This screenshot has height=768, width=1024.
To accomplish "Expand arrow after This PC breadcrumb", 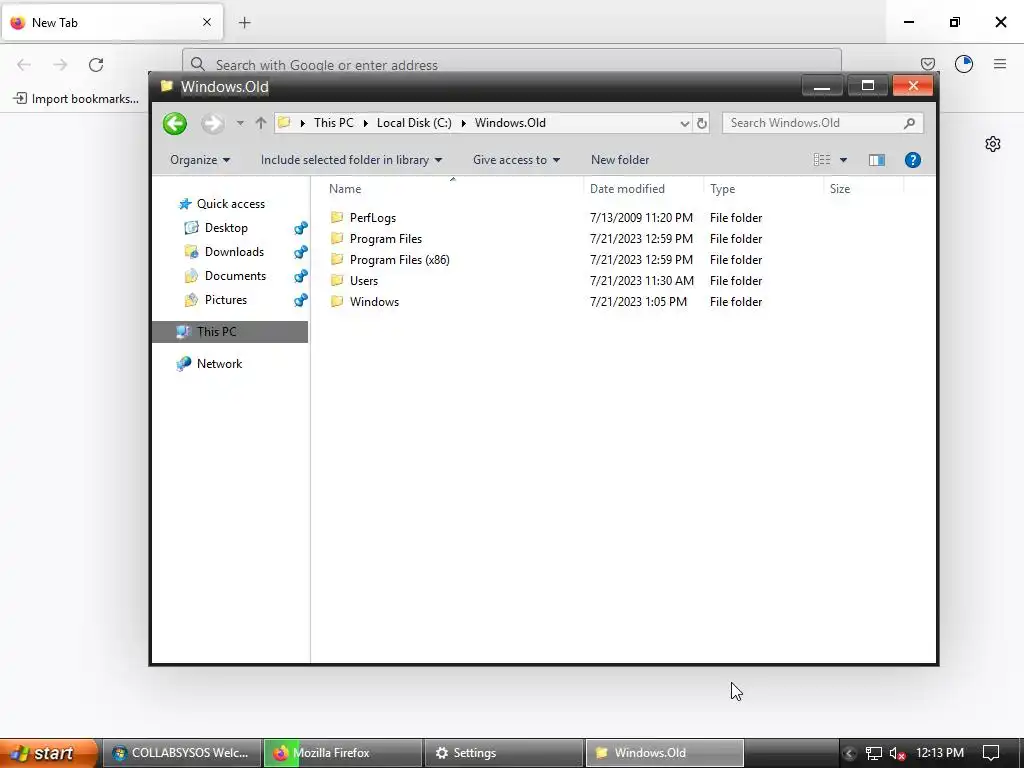I will click(365, 123).
